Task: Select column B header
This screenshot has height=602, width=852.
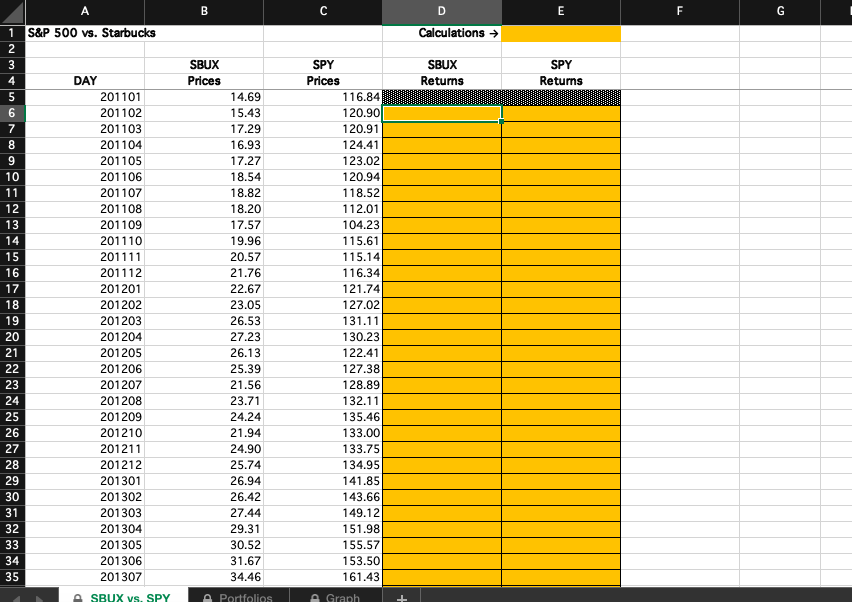Action: click(204, 11)
